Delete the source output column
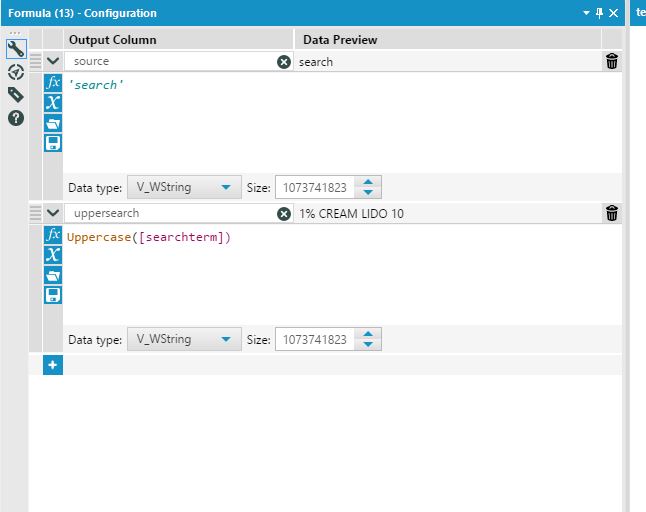Image resolution: width=646 pixels, height=512 pixels. (612, 62)
